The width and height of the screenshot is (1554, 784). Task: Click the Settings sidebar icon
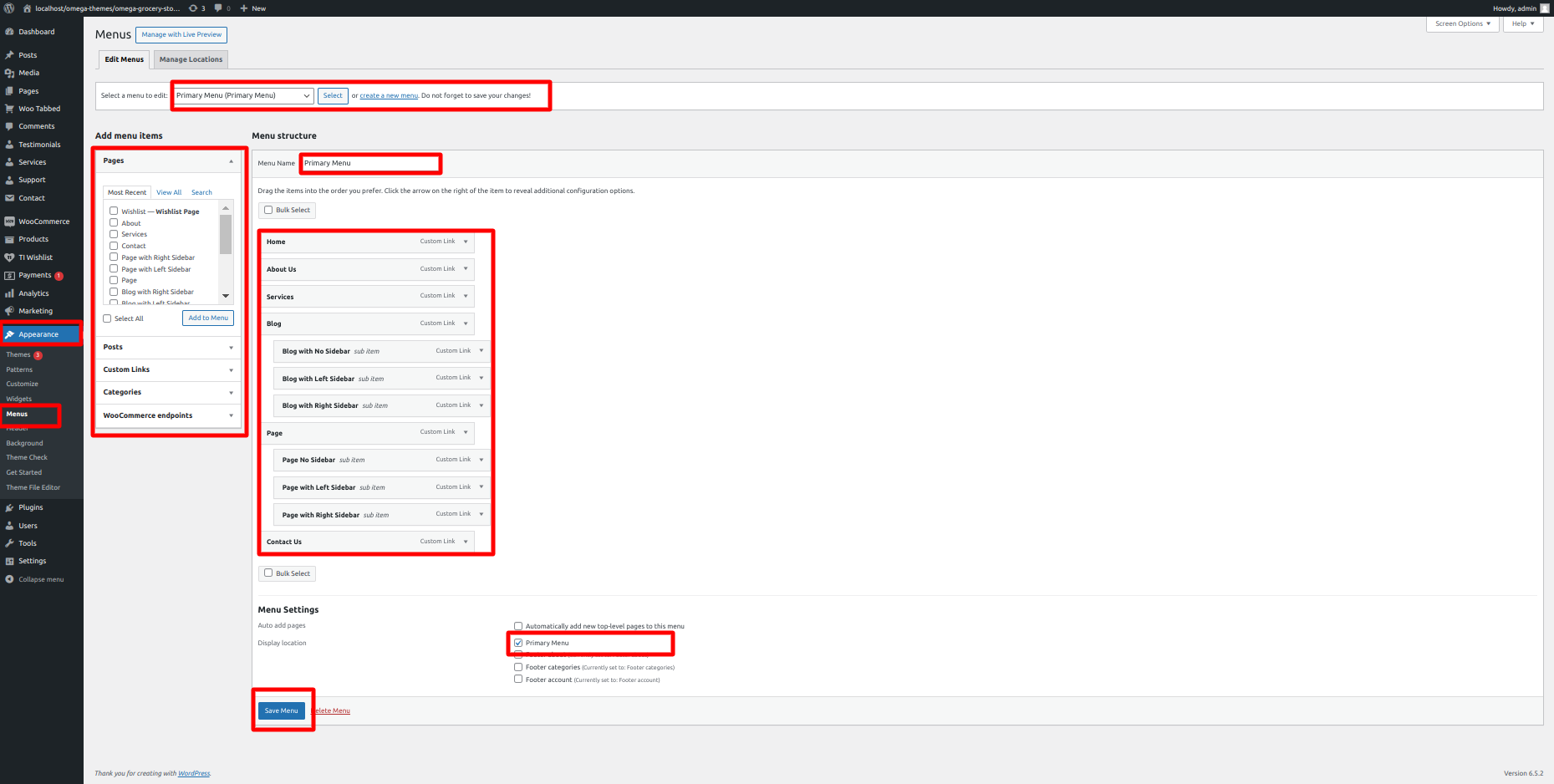tap(9, 561)
